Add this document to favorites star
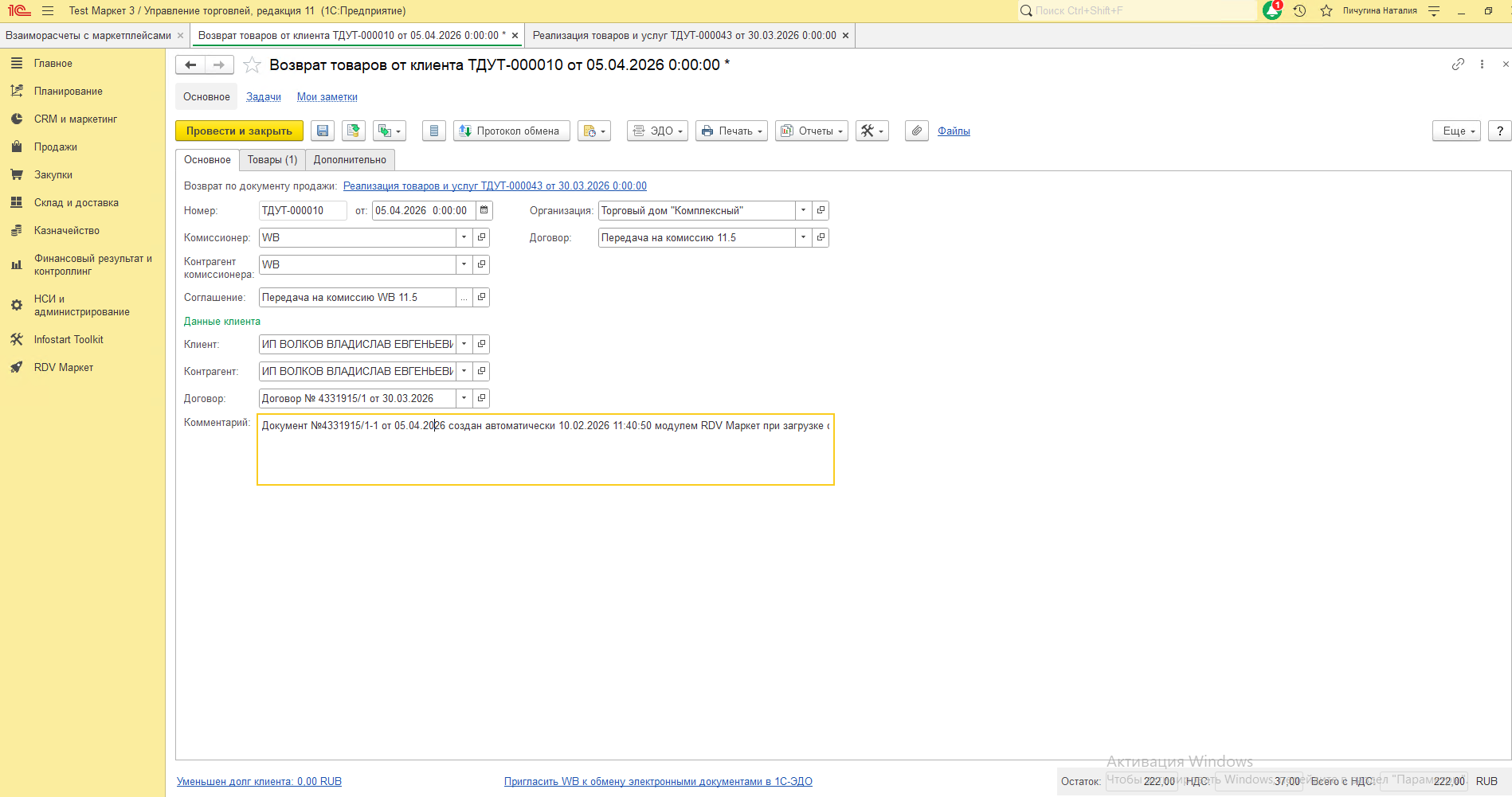1512x797 pixels. click(x=252, y=64)
